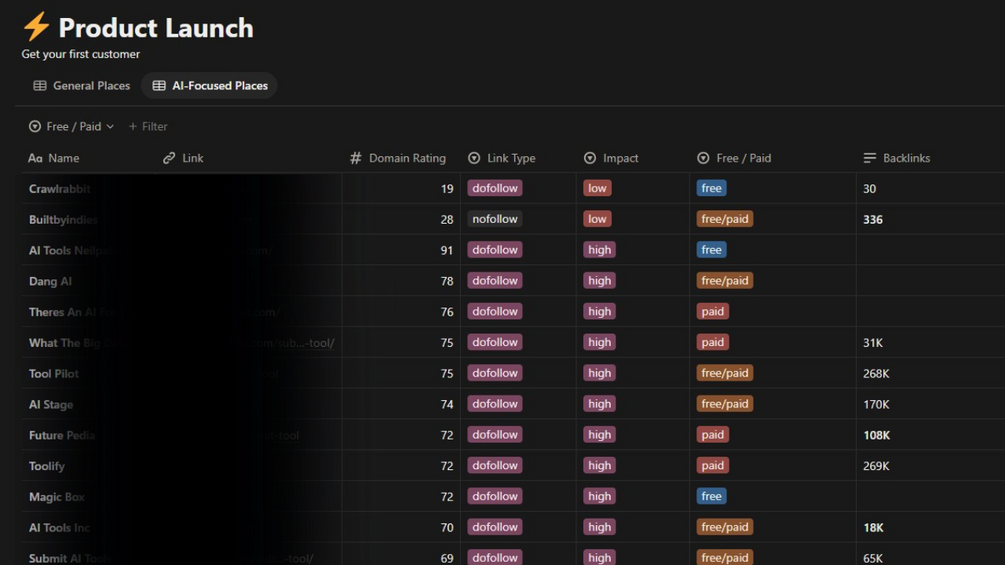Image resolution: width=1005 pixels, height=565 pixels.
Task: Click the high impact tag in AI Stage row
Action: tap(599, 404)
